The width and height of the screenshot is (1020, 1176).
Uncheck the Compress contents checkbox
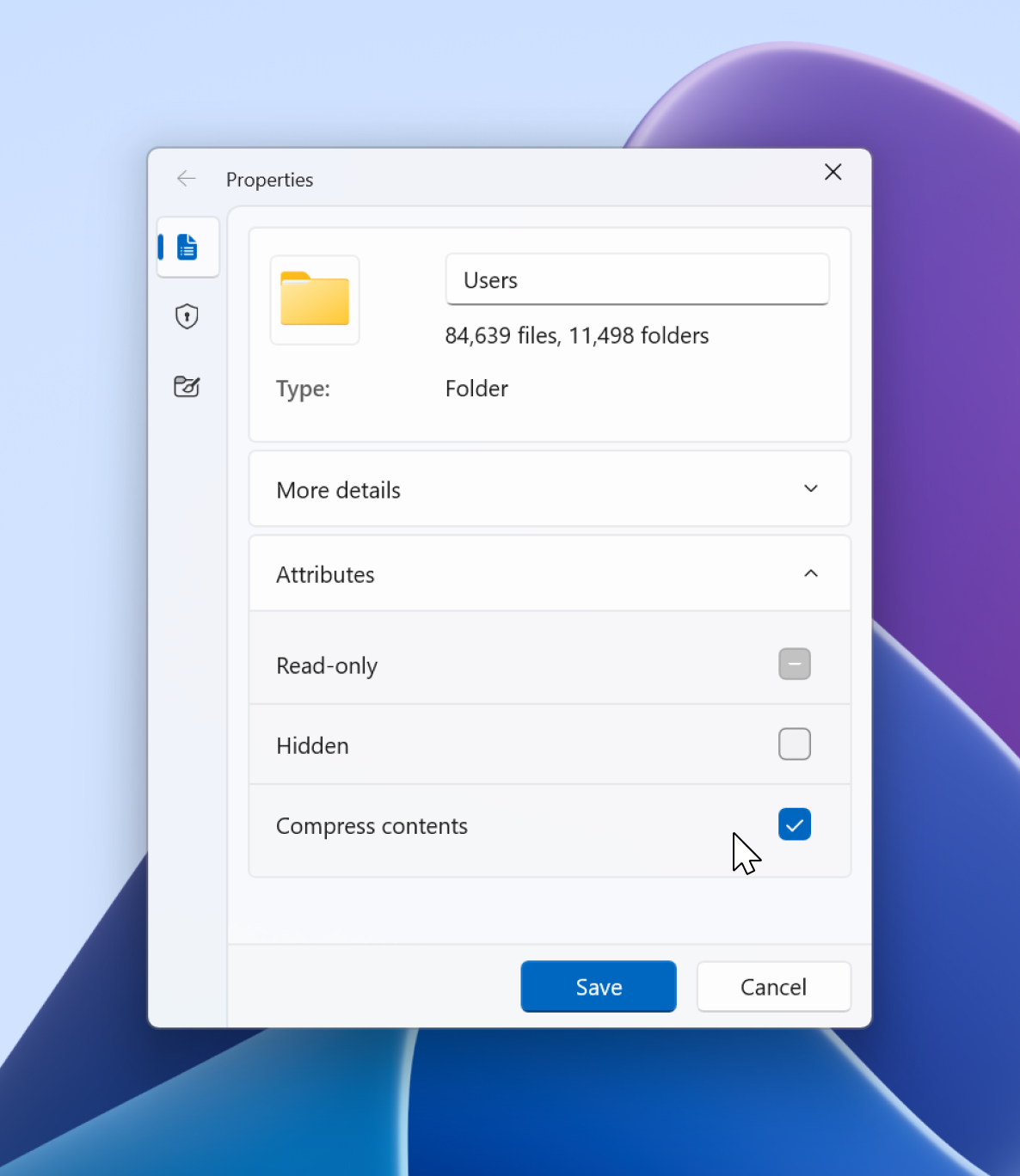(794, 824)
